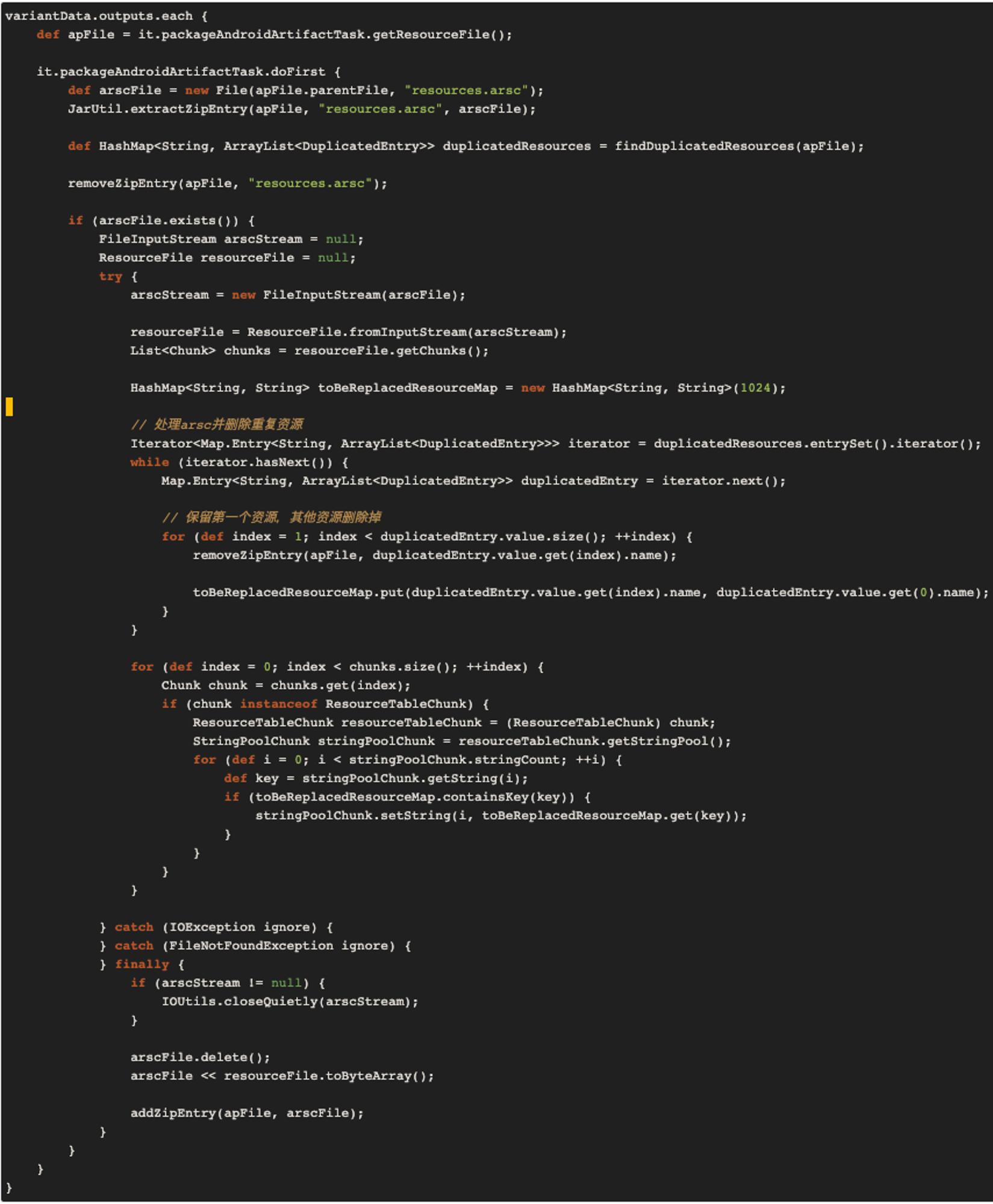The width and height of the screenshot is (993, 1204).
Task: Click the yellow marker in the left gutter
Action: pyautogui.click(x=9, y=407)
